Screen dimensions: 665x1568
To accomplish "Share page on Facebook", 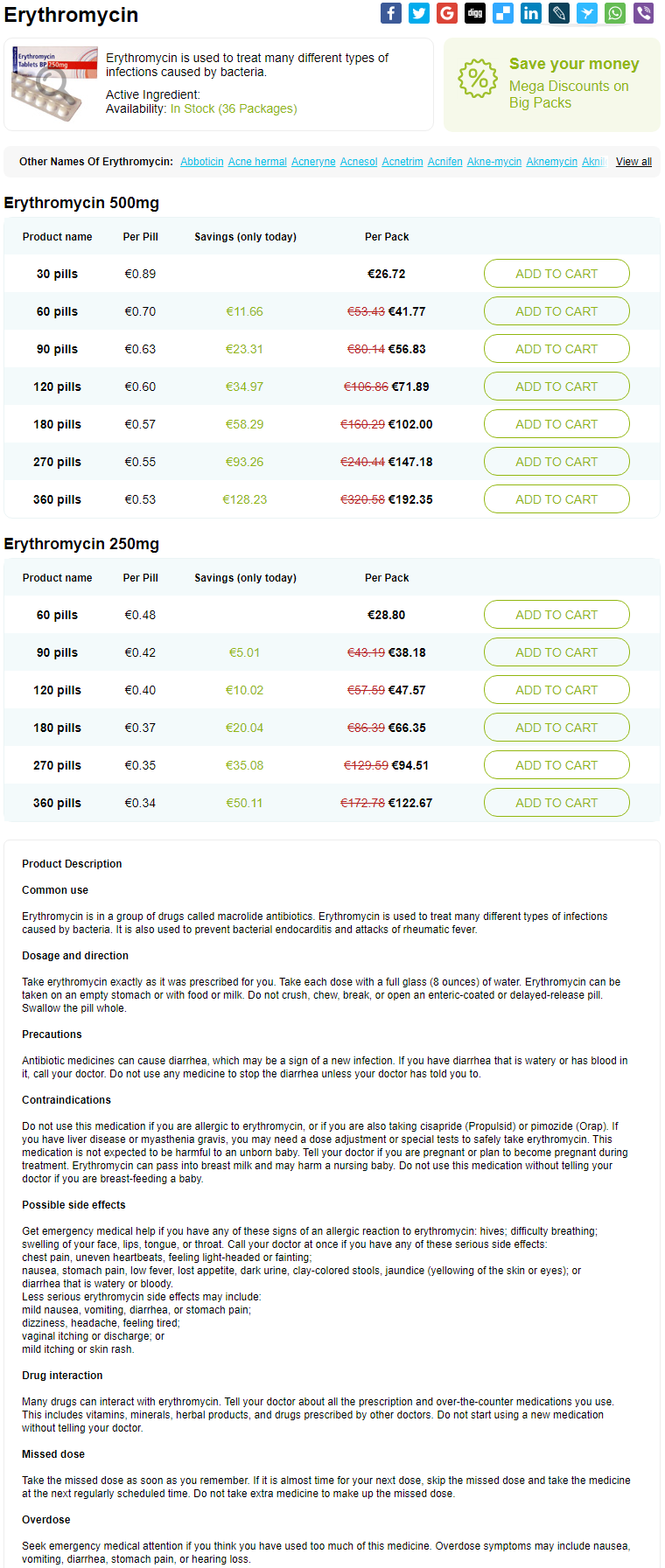I will click(x=391, y=13).
